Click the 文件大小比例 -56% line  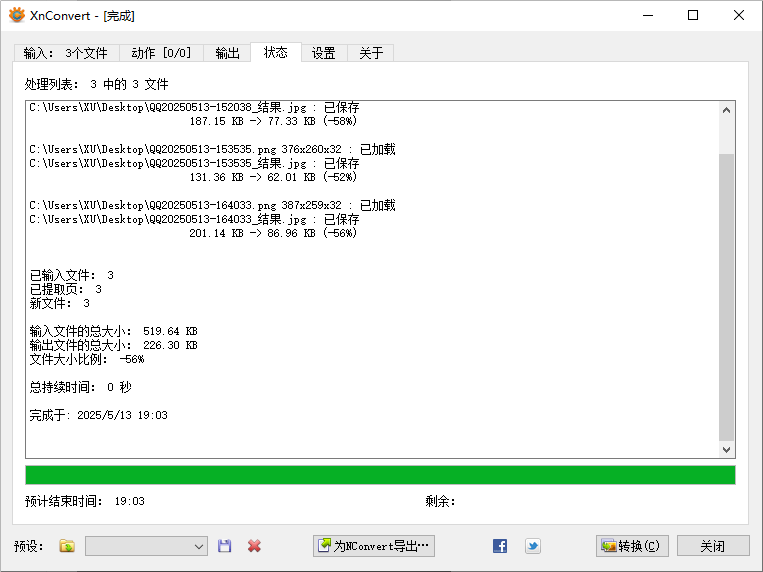(87, 359)
